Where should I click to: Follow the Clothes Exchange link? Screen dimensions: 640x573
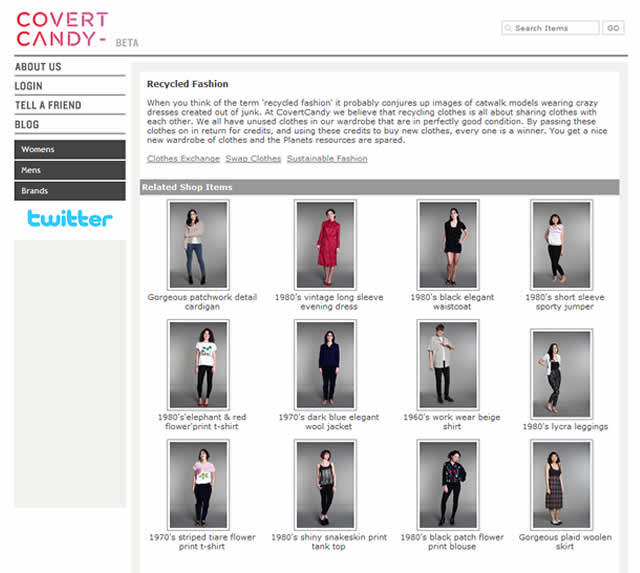pyautogui.click(x=183, y=158)
